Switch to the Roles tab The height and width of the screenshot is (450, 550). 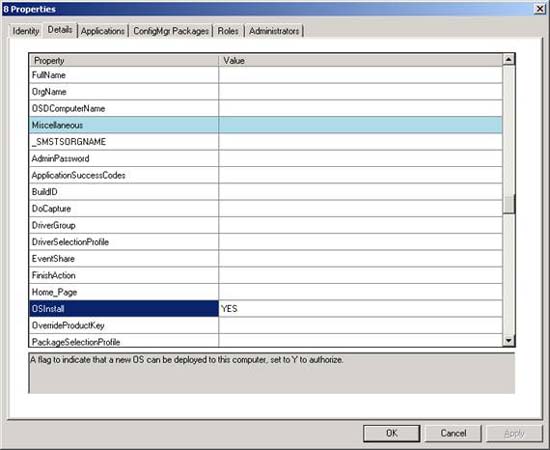click(x=228, y=31)
